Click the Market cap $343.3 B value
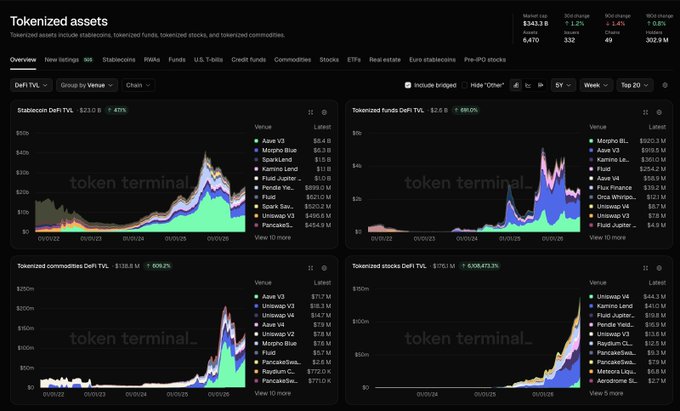This screenshot has height=411, width=680. tap(535, 23)
